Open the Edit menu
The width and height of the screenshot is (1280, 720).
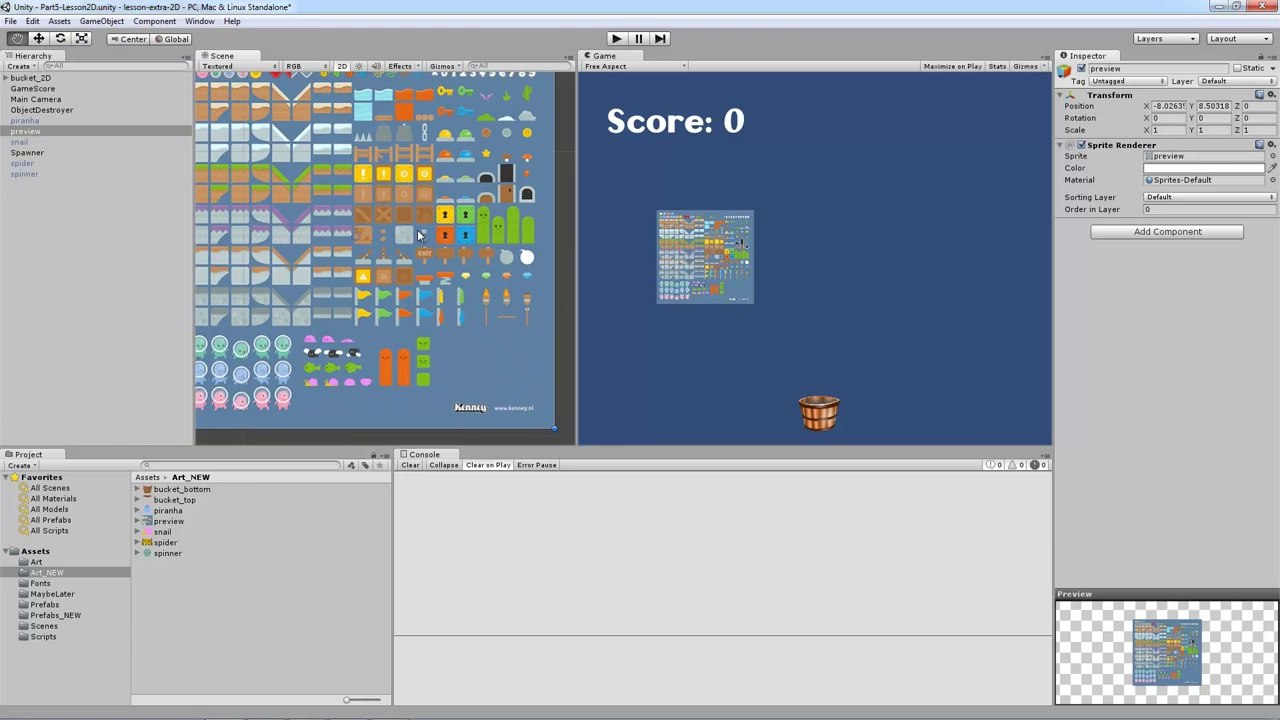(33, 21)
